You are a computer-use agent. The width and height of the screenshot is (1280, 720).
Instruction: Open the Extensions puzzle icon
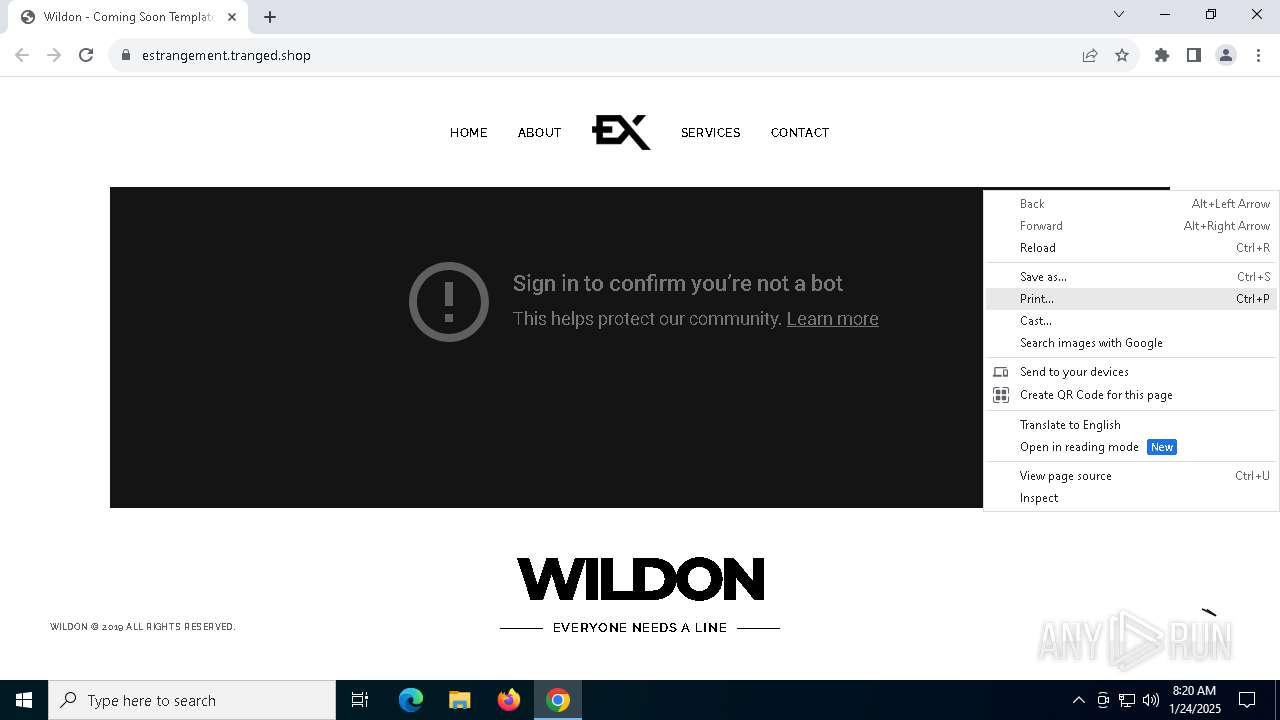coord(1162,55)
